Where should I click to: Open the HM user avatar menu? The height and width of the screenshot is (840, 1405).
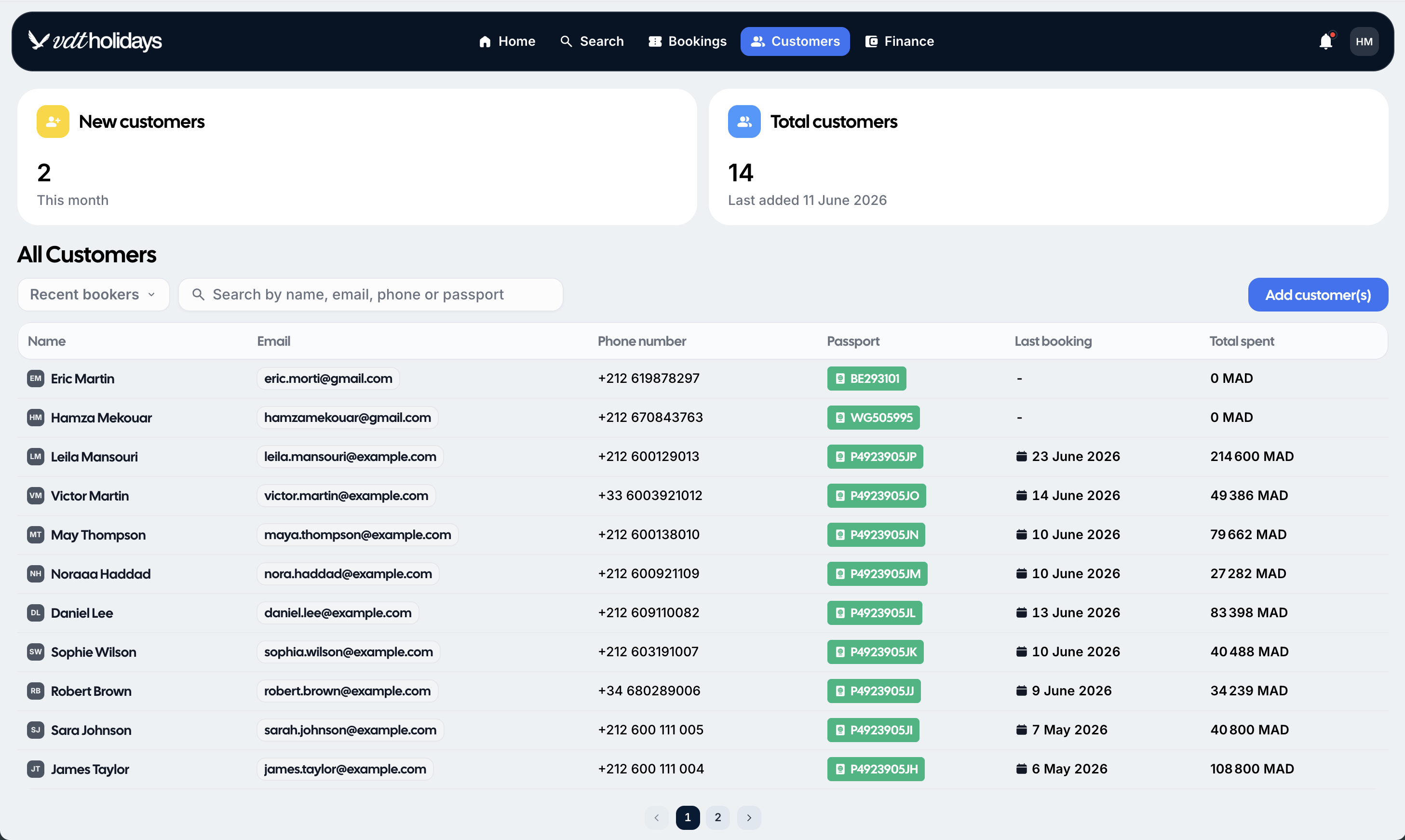click(1364, 41)
